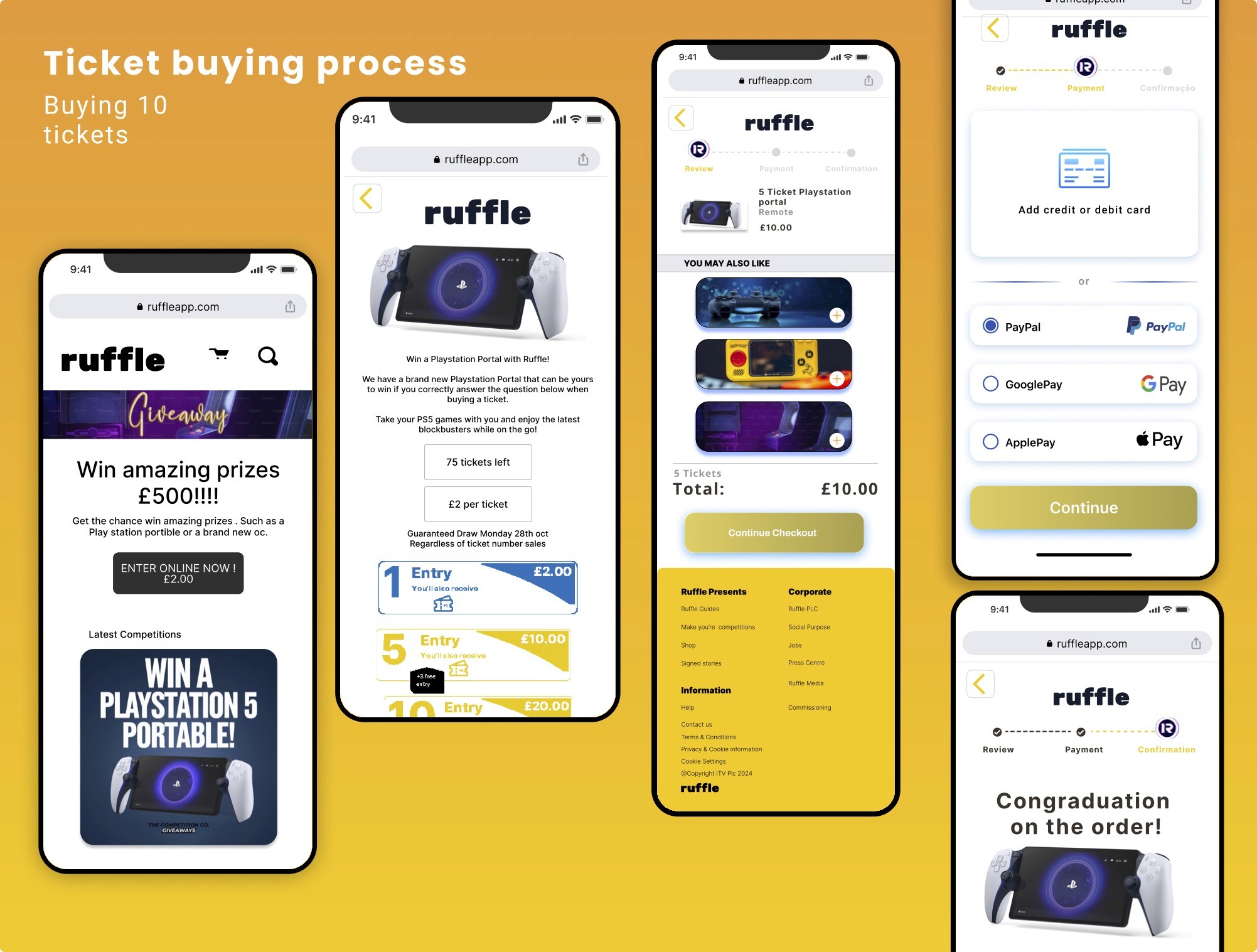Select ApplePay as payment method

click(988, 441)
